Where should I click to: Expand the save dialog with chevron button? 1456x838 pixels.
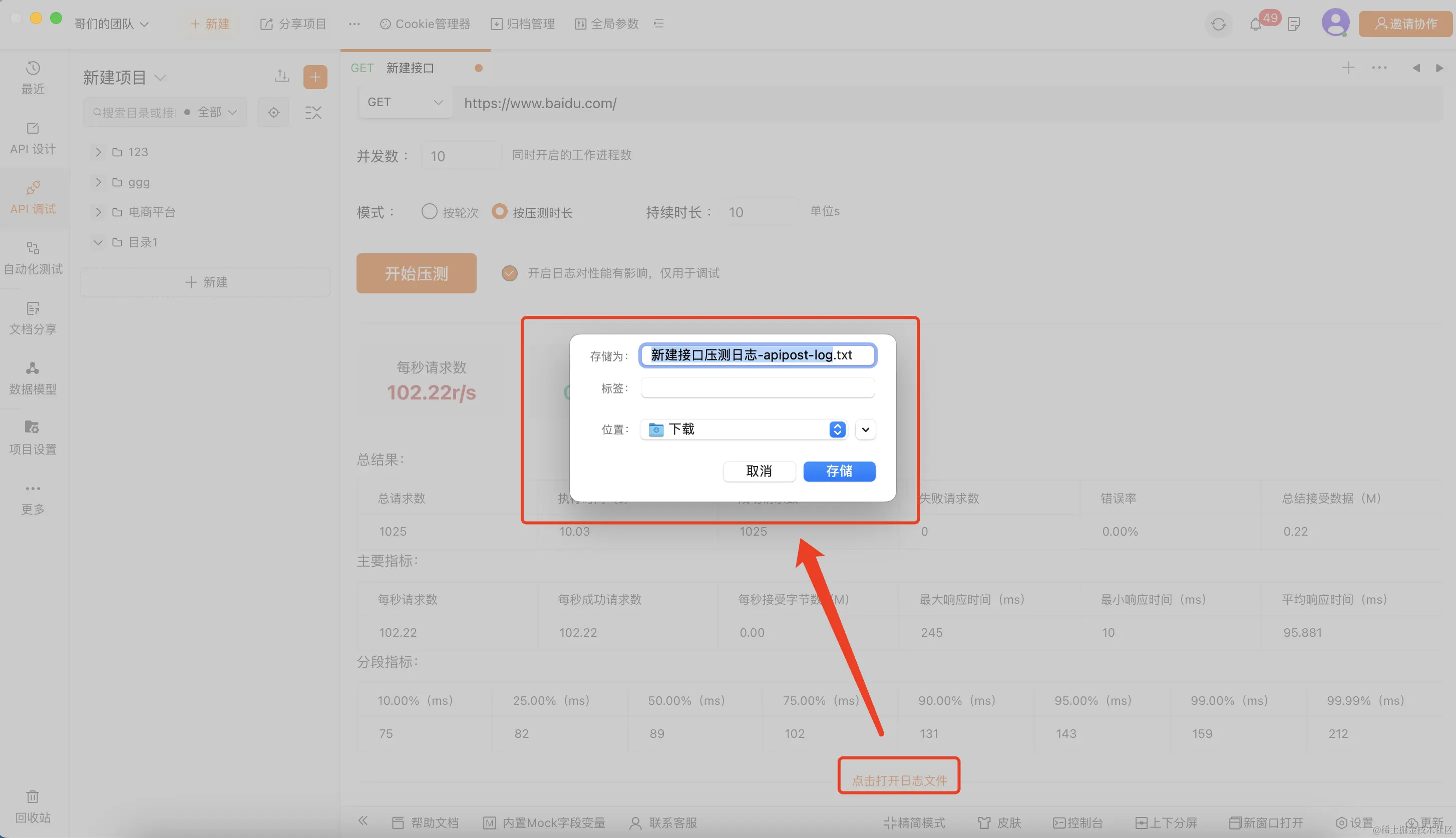(866, 430)
